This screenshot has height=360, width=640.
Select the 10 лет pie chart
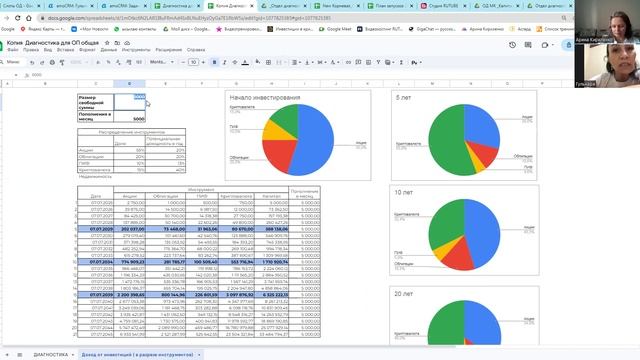[x=464, y=230]
